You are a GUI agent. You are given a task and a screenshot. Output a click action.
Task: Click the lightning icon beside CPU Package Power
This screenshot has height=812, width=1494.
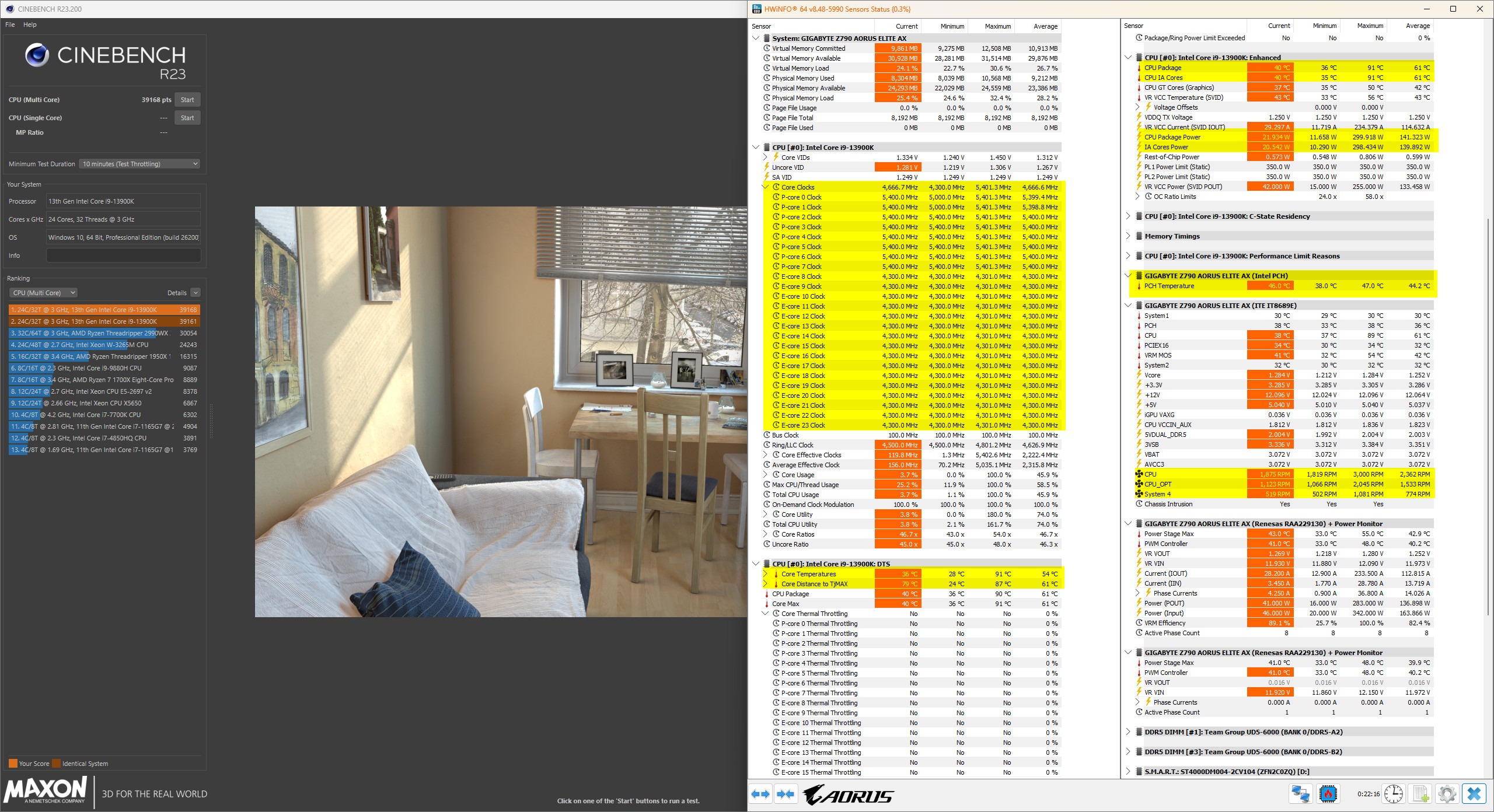1139,137
